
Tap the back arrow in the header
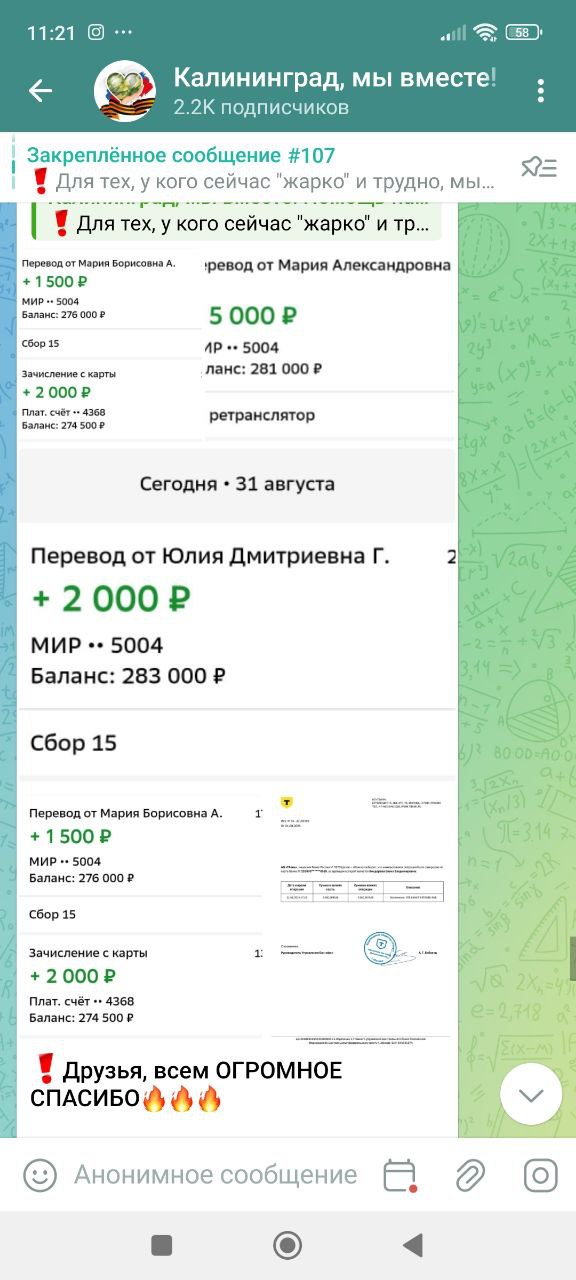pos(40,91)
